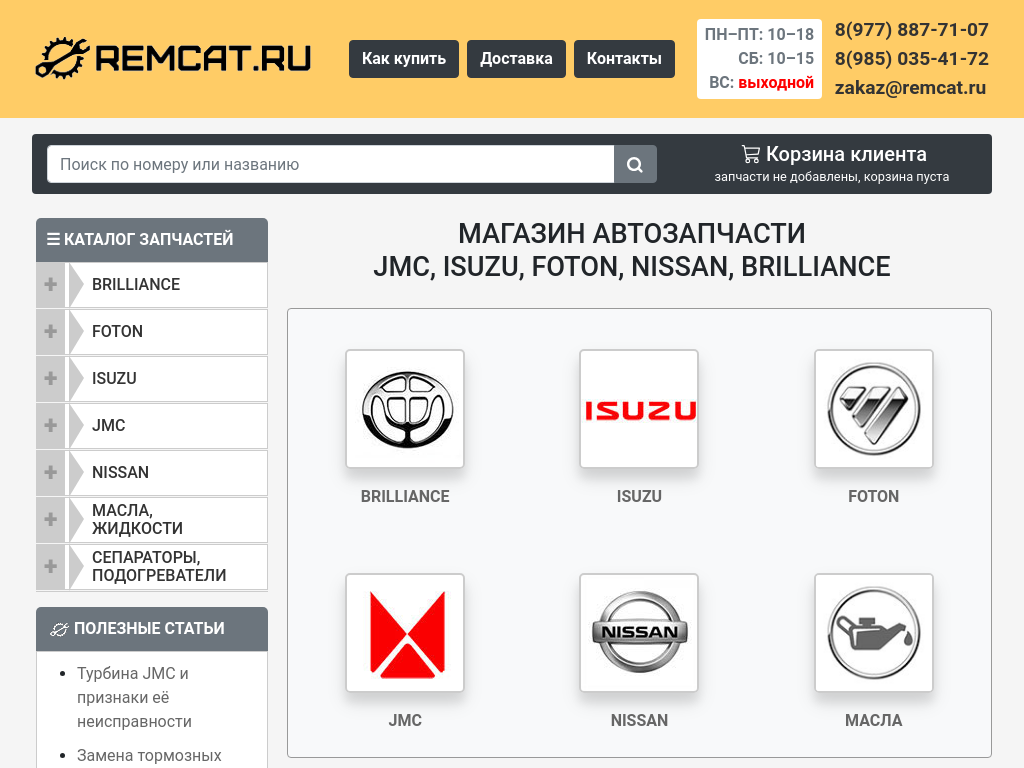Image resolution: width=1024 pixels, height=768 pixels.
Task: Open the JMC red logo tile
Action: tap(405, 633)
